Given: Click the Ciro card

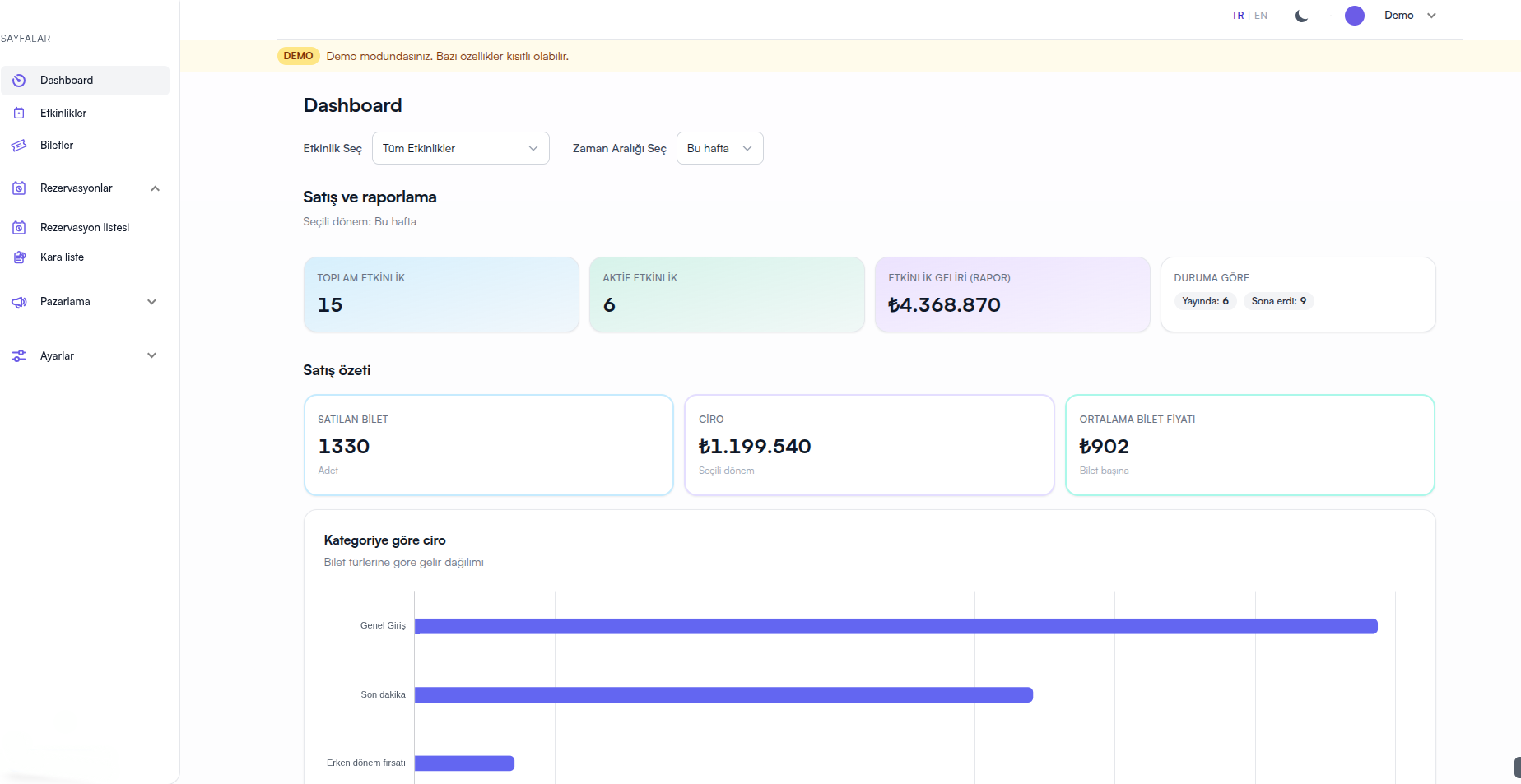Looking at the screenshot, I should pos(869,445).
